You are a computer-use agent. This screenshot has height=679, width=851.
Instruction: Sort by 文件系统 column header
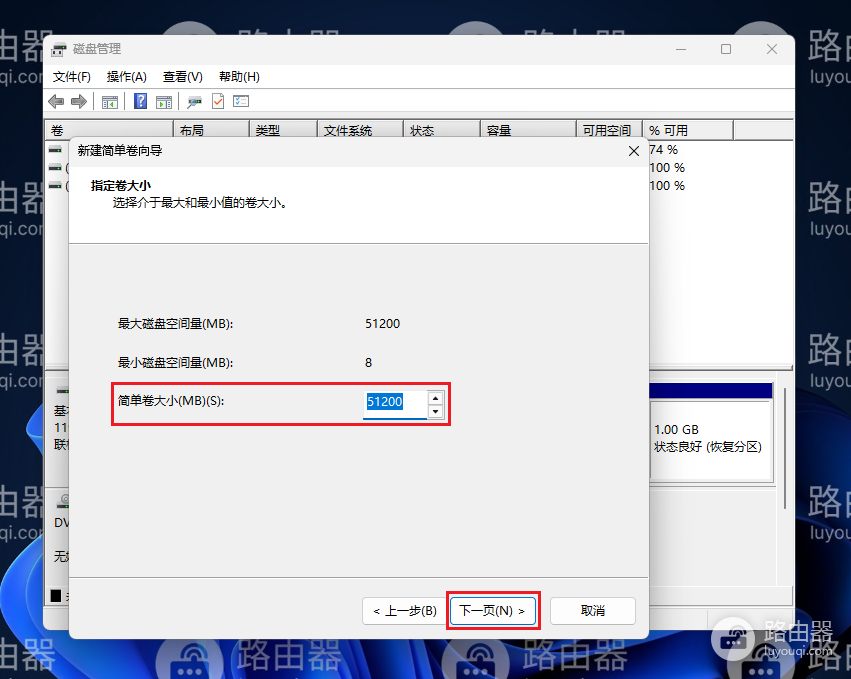coord(360,130)
